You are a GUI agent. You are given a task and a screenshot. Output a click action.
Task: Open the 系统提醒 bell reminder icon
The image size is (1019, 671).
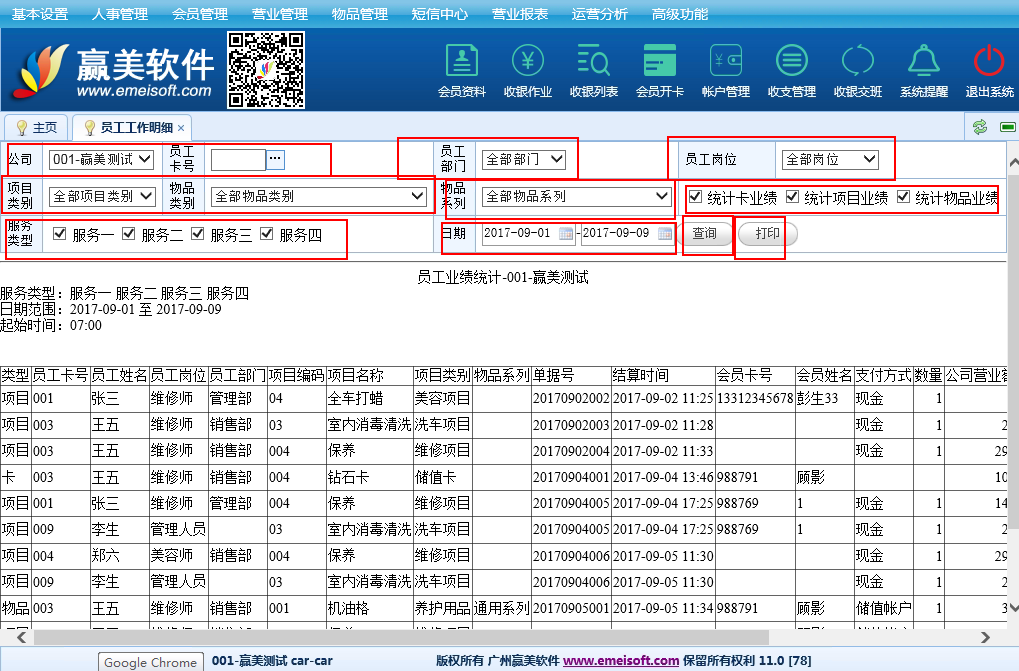pos(923,62)
